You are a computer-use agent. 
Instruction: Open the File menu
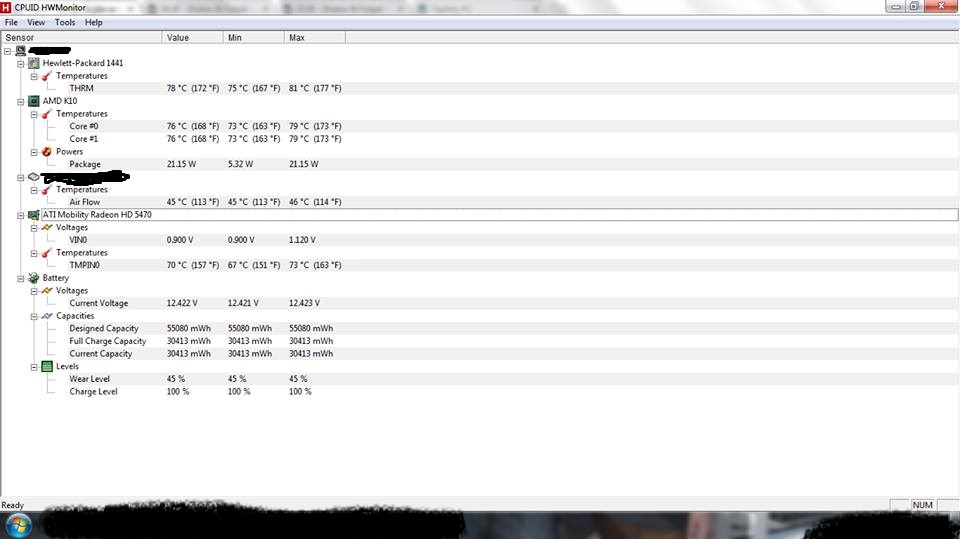coord(11,23)
